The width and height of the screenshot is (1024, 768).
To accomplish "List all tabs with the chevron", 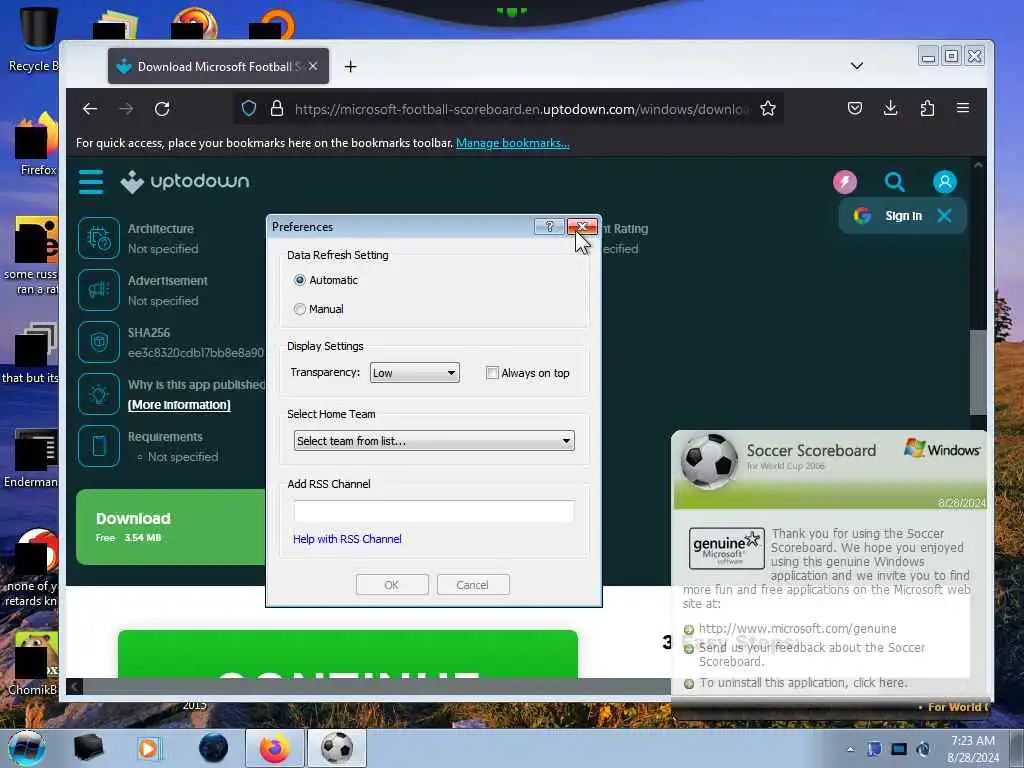I will click(x=857, y=66).
